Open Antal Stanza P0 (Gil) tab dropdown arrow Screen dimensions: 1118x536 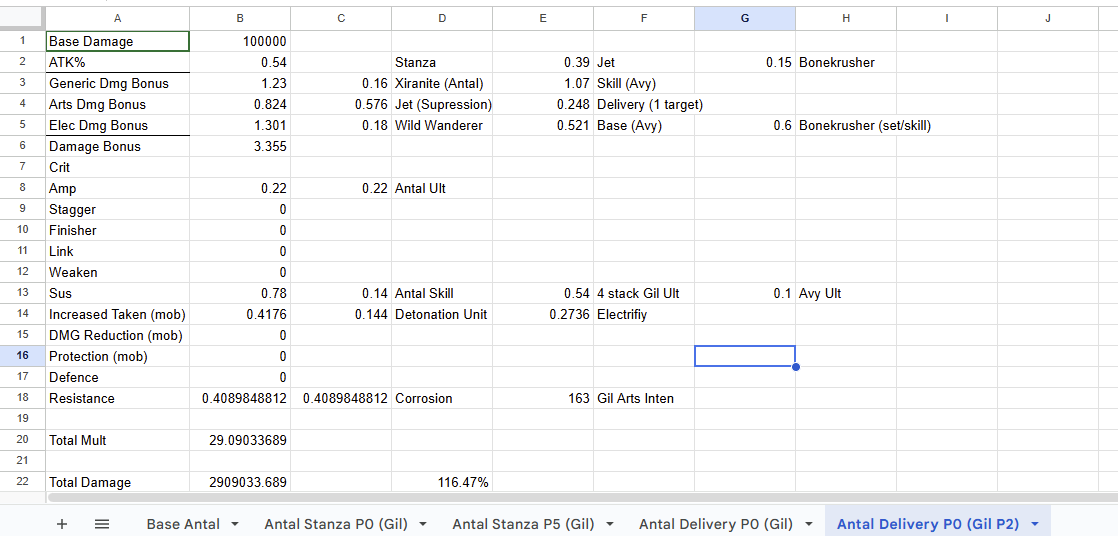tap(423, 525)
